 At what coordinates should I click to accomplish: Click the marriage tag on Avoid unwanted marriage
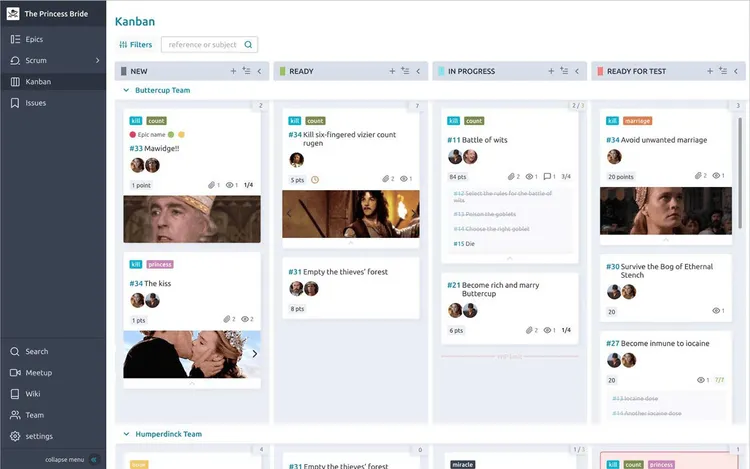click(637, 121)
